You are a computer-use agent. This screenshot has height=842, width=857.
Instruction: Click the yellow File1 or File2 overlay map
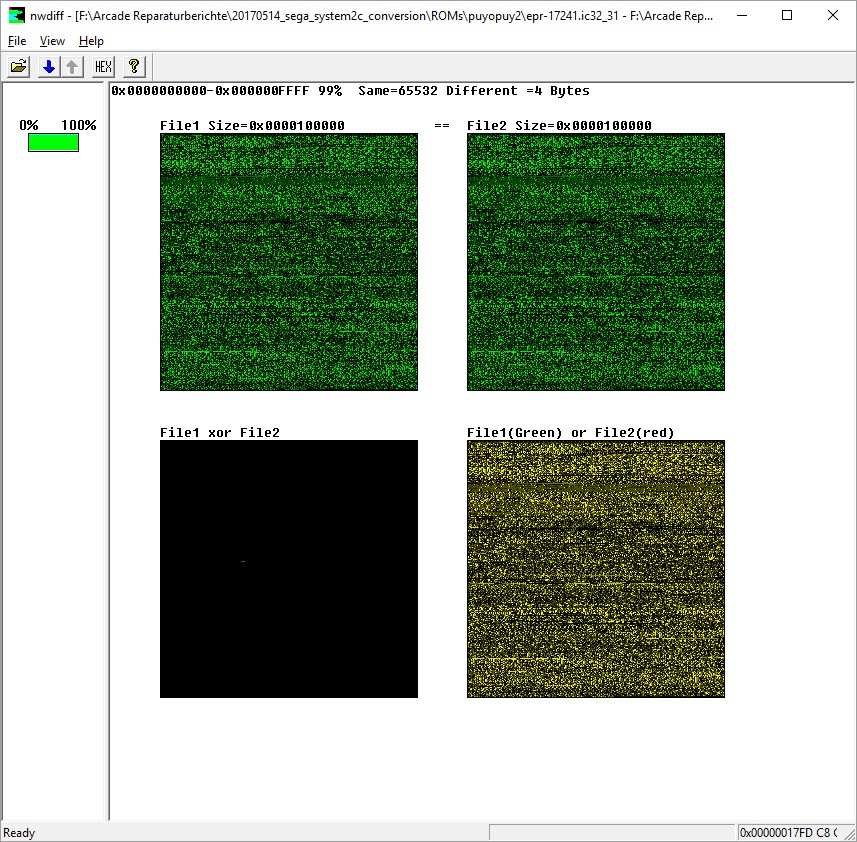pyautogui.click(x=595, y=568)
